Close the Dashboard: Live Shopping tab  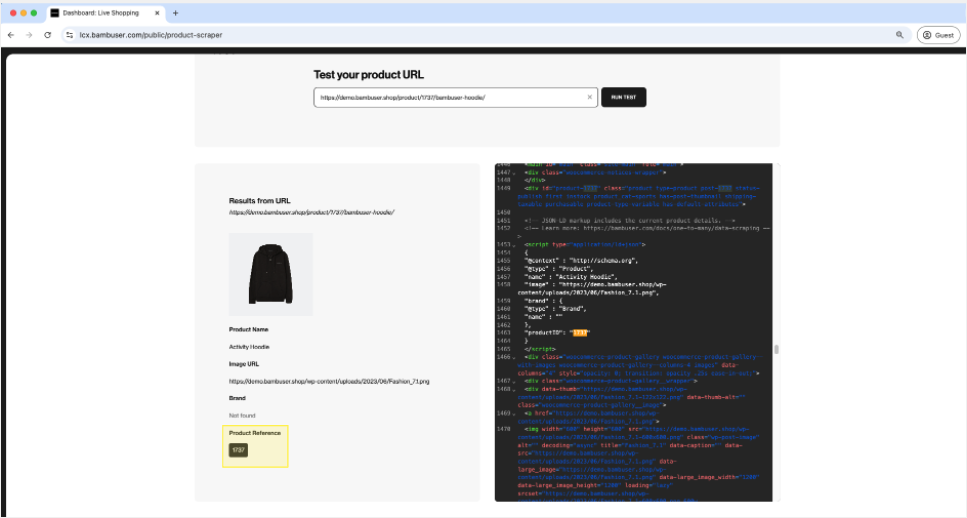click(157, 13)
